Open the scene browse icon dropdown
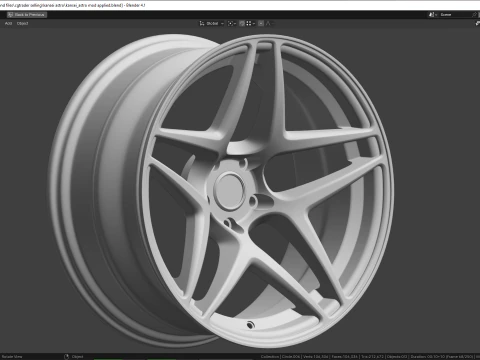The height and width of the screenshot is (360, 480). (433, 15)
